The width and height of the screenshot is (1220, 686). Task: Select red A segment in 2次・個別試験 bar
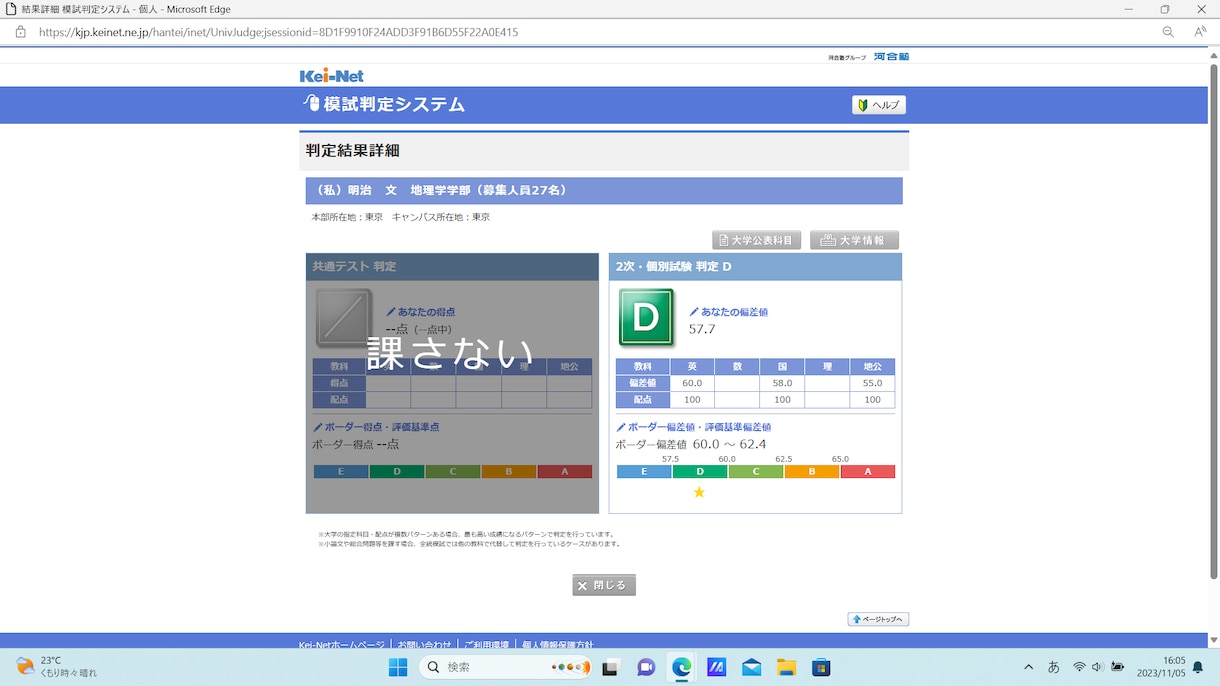point(868,472)
